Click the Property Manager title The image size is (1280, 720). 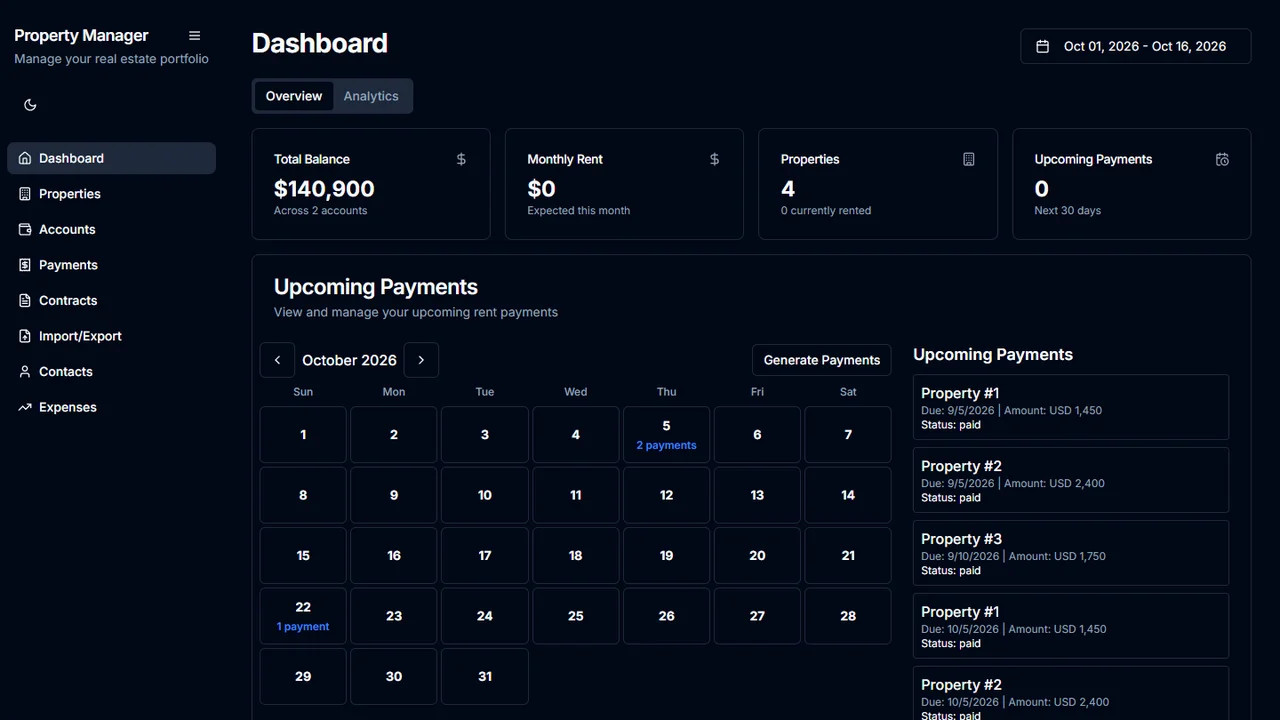point(81,35)
